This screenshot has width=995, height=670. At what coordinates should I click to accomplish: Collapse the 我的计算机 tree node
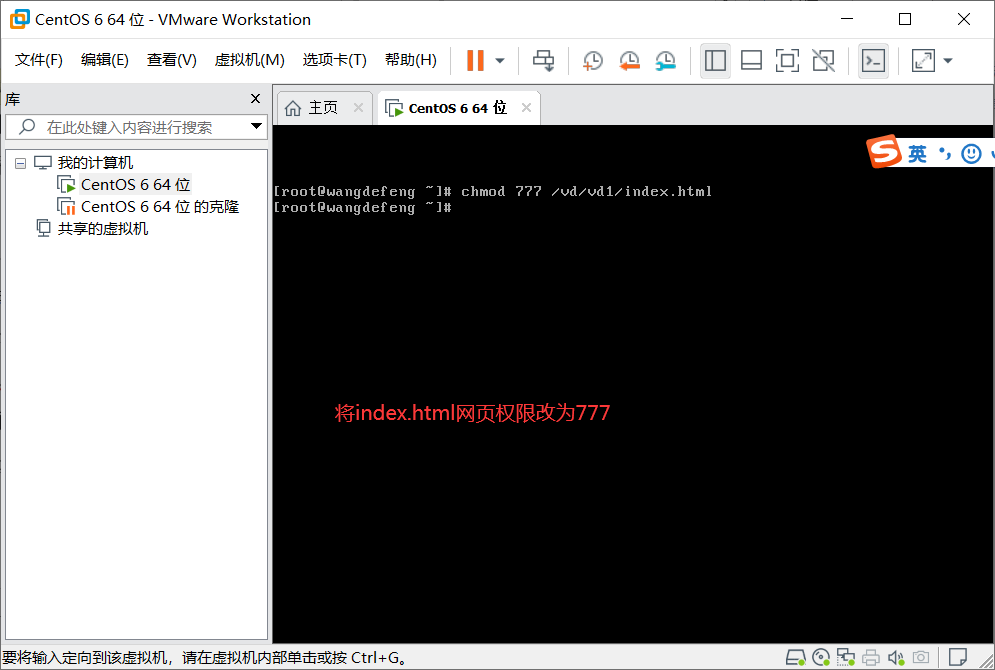[x=20, y=163]
